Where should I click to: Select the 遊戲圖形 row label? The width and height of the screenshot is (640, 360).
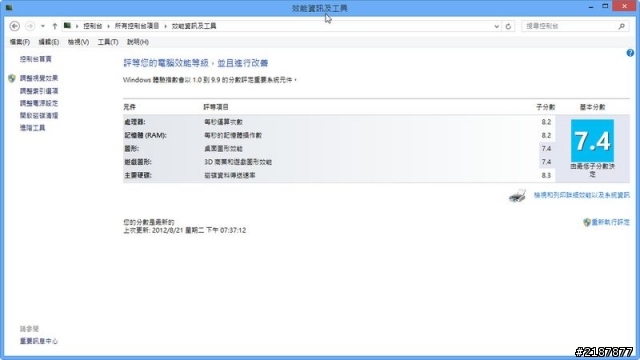click(x=138, y=162)
